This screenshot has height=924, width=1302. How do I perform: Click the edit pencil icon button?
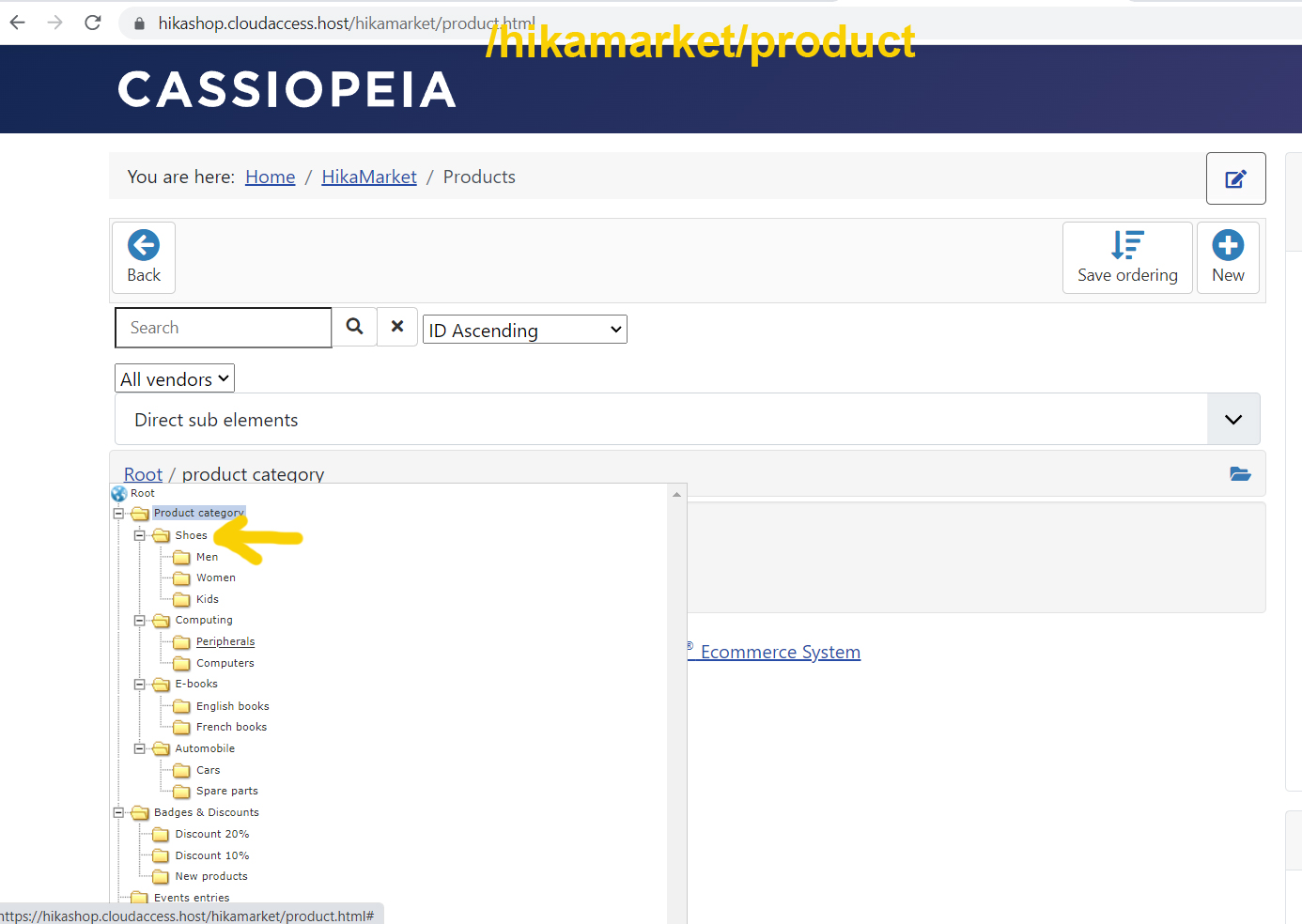[x=1235, y=178]
